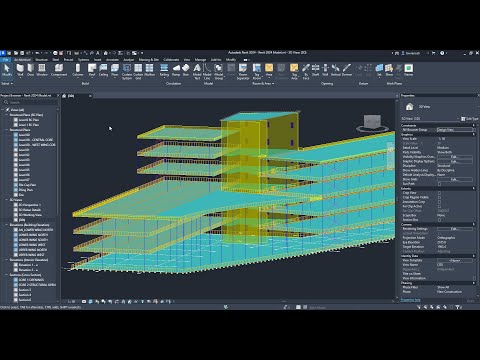Toggle the Sun Path checkbox
Image resolution: width=480 pixels, height=360 pixels.
[x=439, y=184]
